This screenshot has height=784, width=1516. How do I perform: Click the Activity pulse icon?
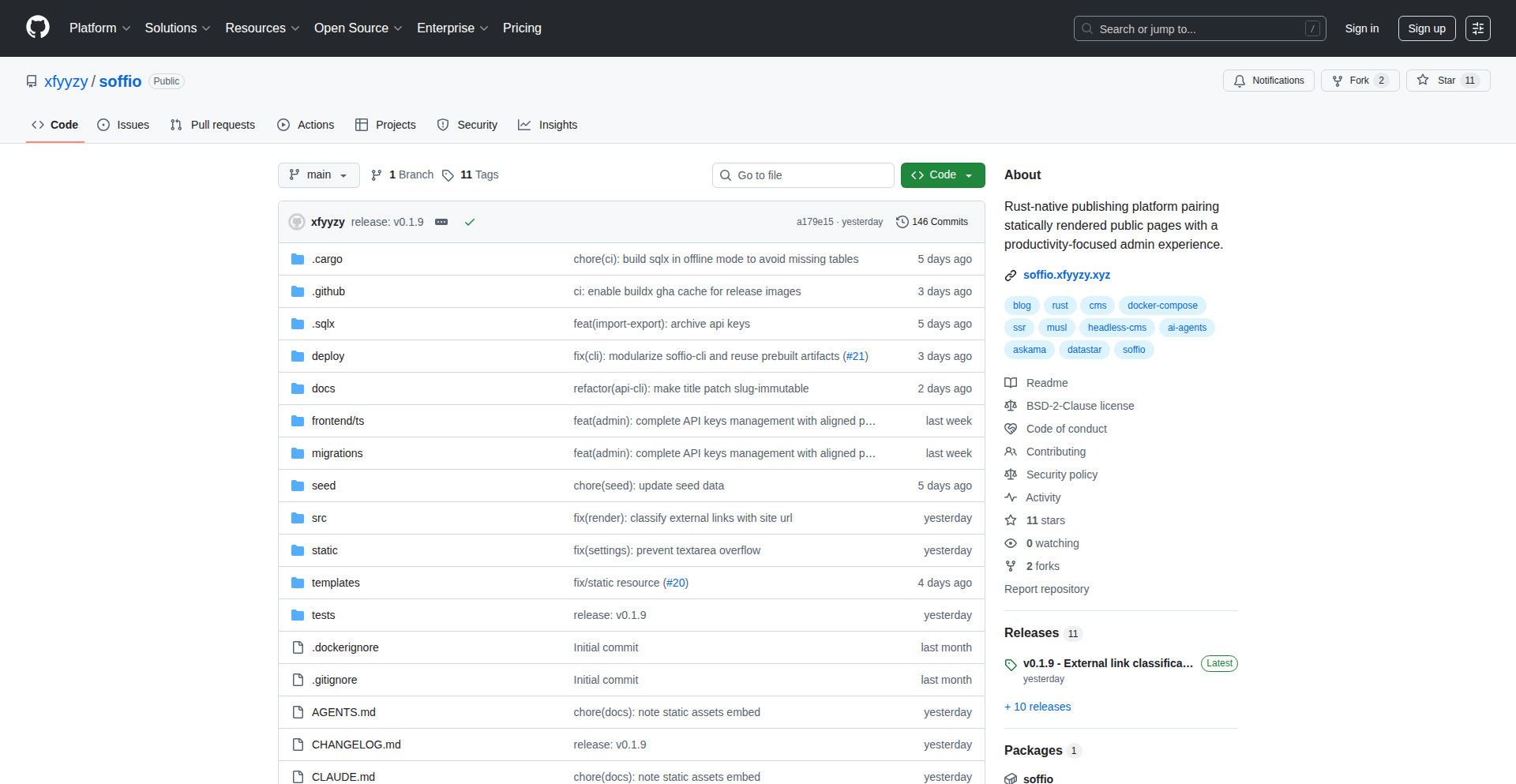pyautogui.click(x=1011, y=497)
